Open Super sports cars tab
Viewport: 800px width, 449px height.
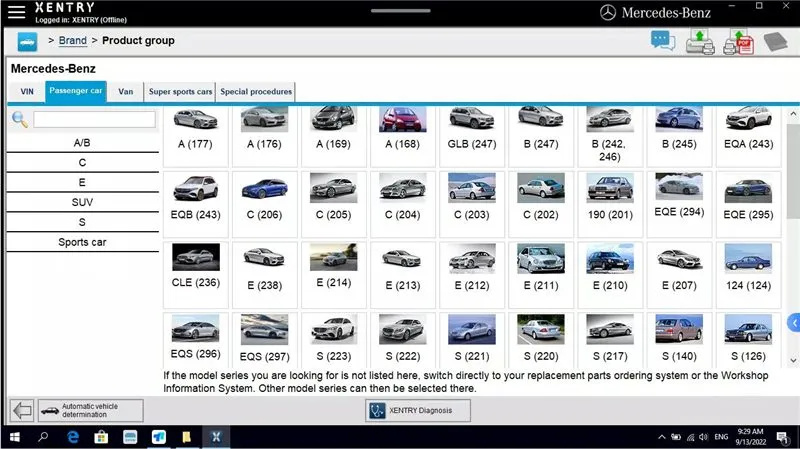pos(180,92)
